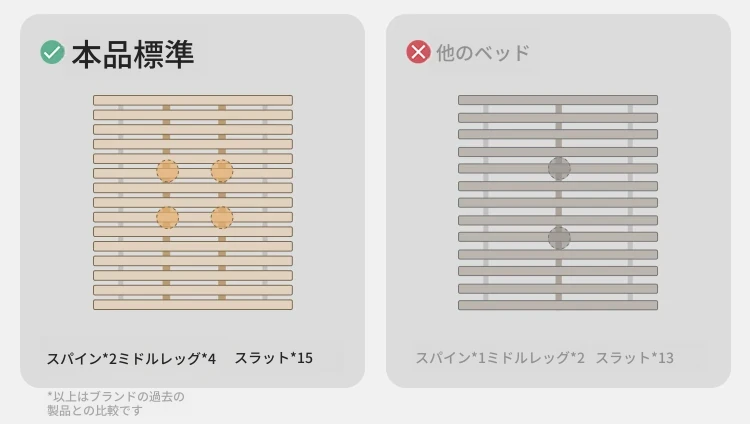Click the bottom gray slat
This screenshot has width=750, height=424.
pyautogui.click(x=558, y=305)
